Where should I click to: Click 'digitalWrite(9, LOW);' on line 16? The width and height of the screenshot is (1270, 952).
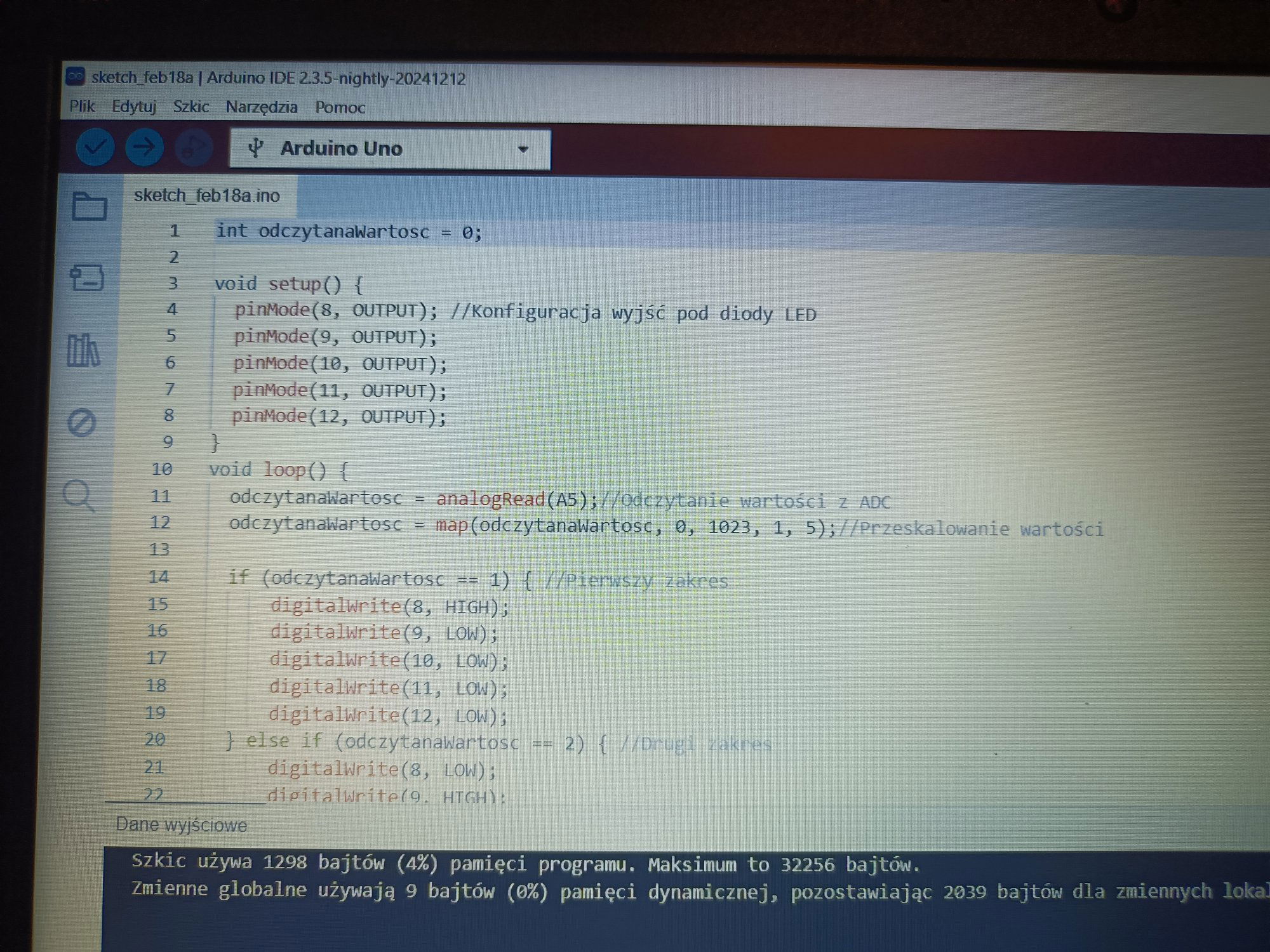tap(384, 633)
